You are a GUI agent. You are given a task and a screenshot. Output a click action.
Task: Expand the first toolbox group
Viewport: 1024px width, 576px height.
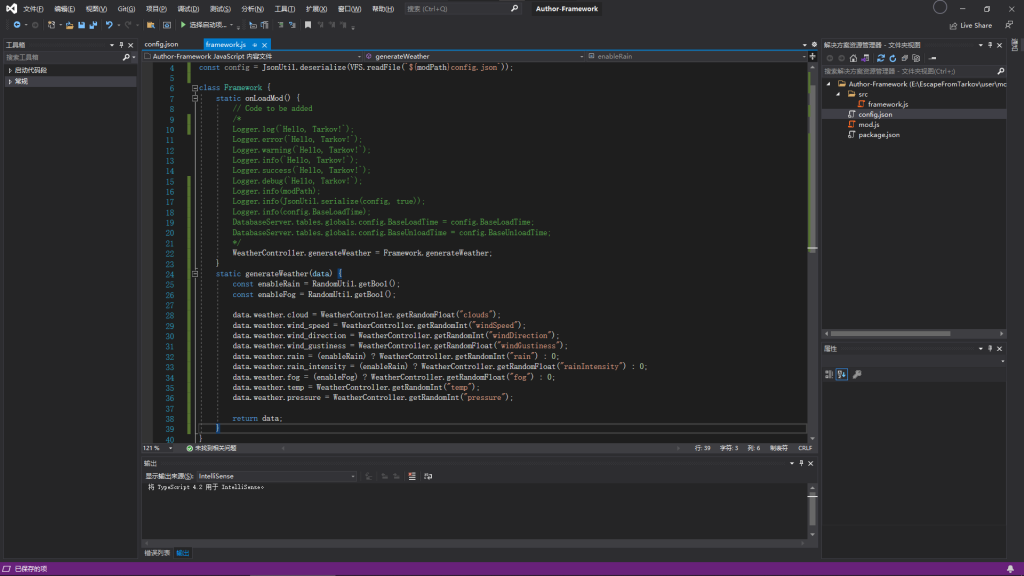click(x=10, y=70)
